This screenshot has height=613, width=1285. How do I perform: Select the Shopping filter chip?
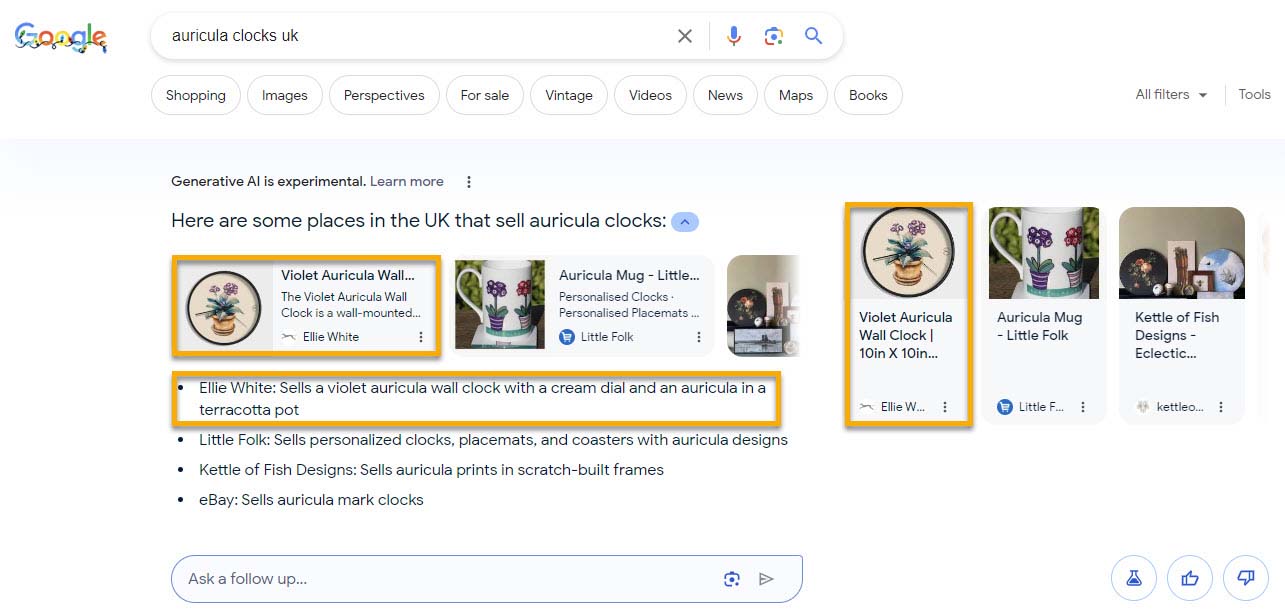point(196,95)
